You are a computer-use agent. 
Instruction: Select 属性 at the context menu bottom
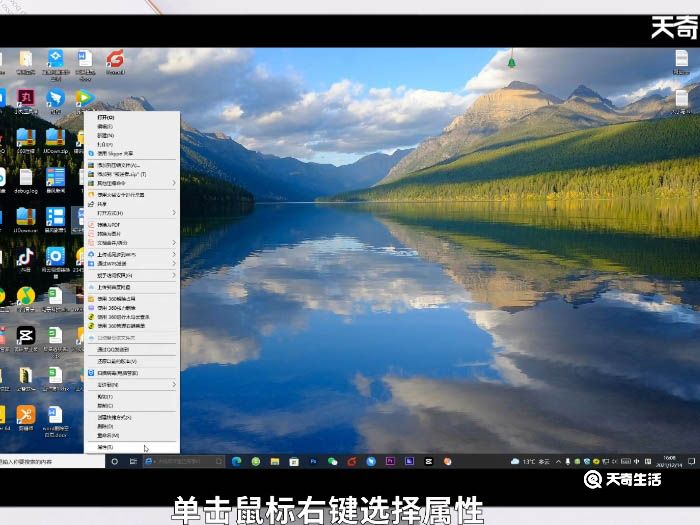(106, 447)
